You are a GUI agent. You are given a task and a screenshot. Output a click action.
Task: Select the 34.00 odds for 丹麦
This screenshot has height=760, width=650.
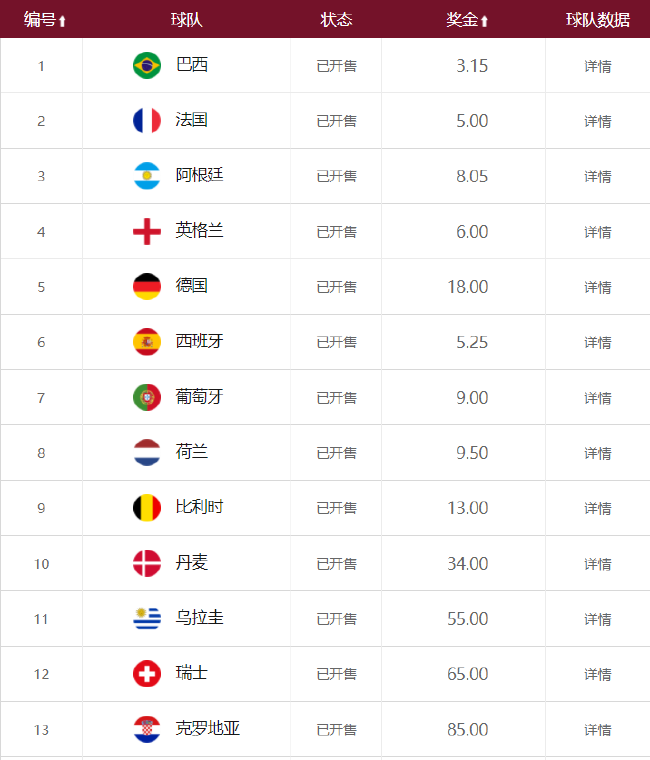(x=467, y=564)
